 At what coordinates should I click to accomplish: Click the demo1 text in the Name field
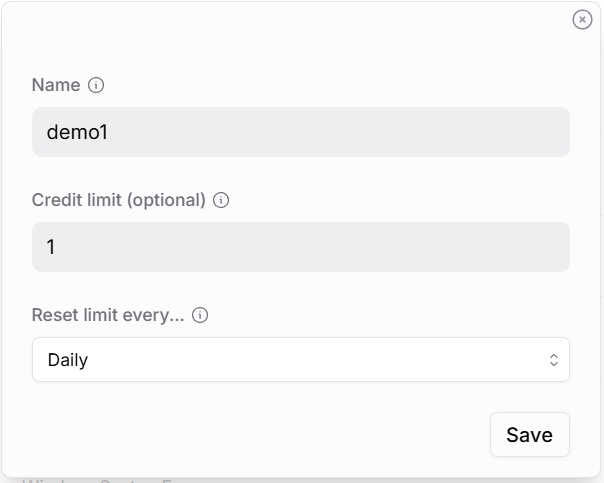point(77,132)
